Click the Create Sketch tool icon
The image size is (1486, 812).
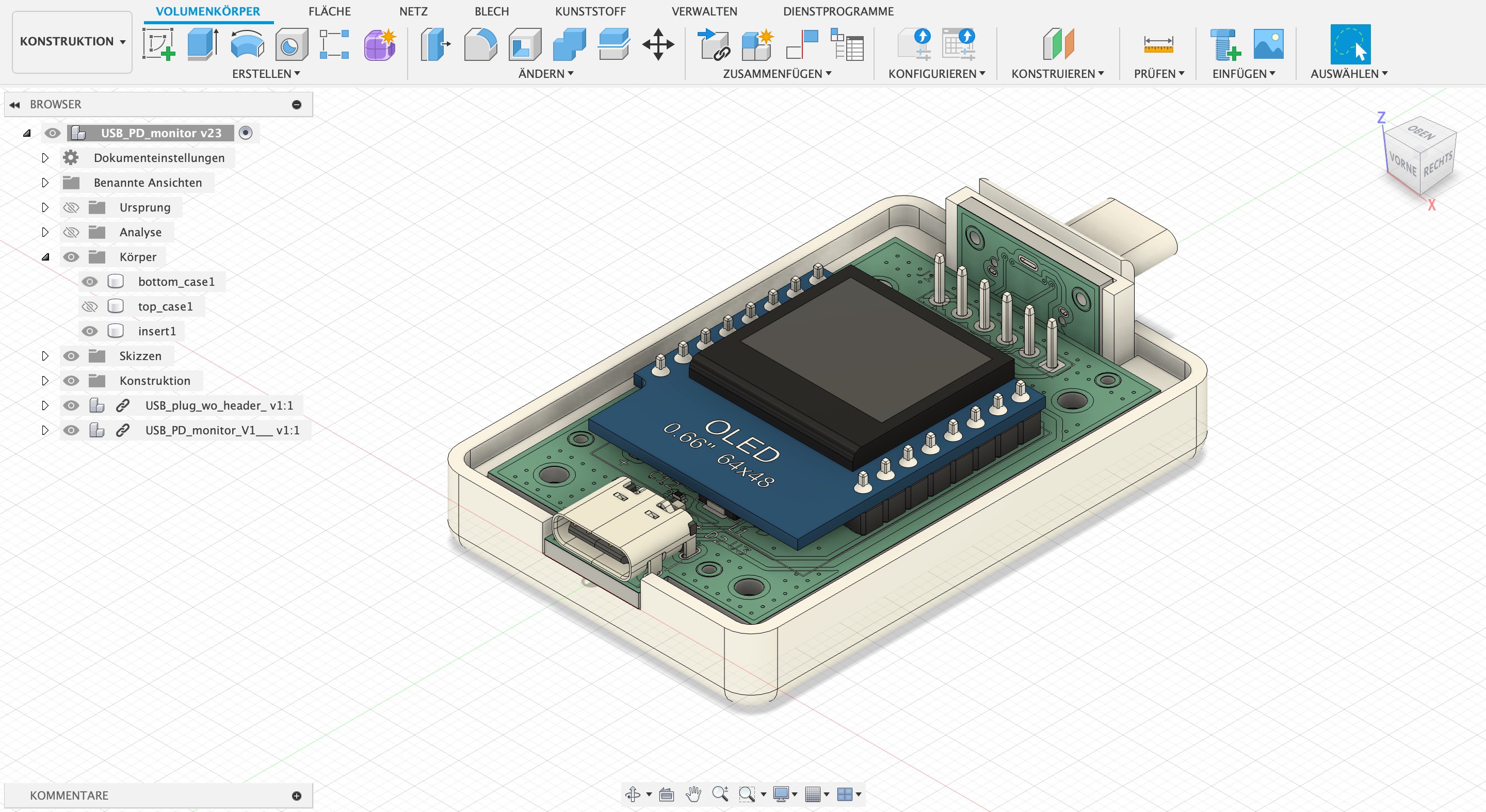pyautogui.click(x=158, y=44)
